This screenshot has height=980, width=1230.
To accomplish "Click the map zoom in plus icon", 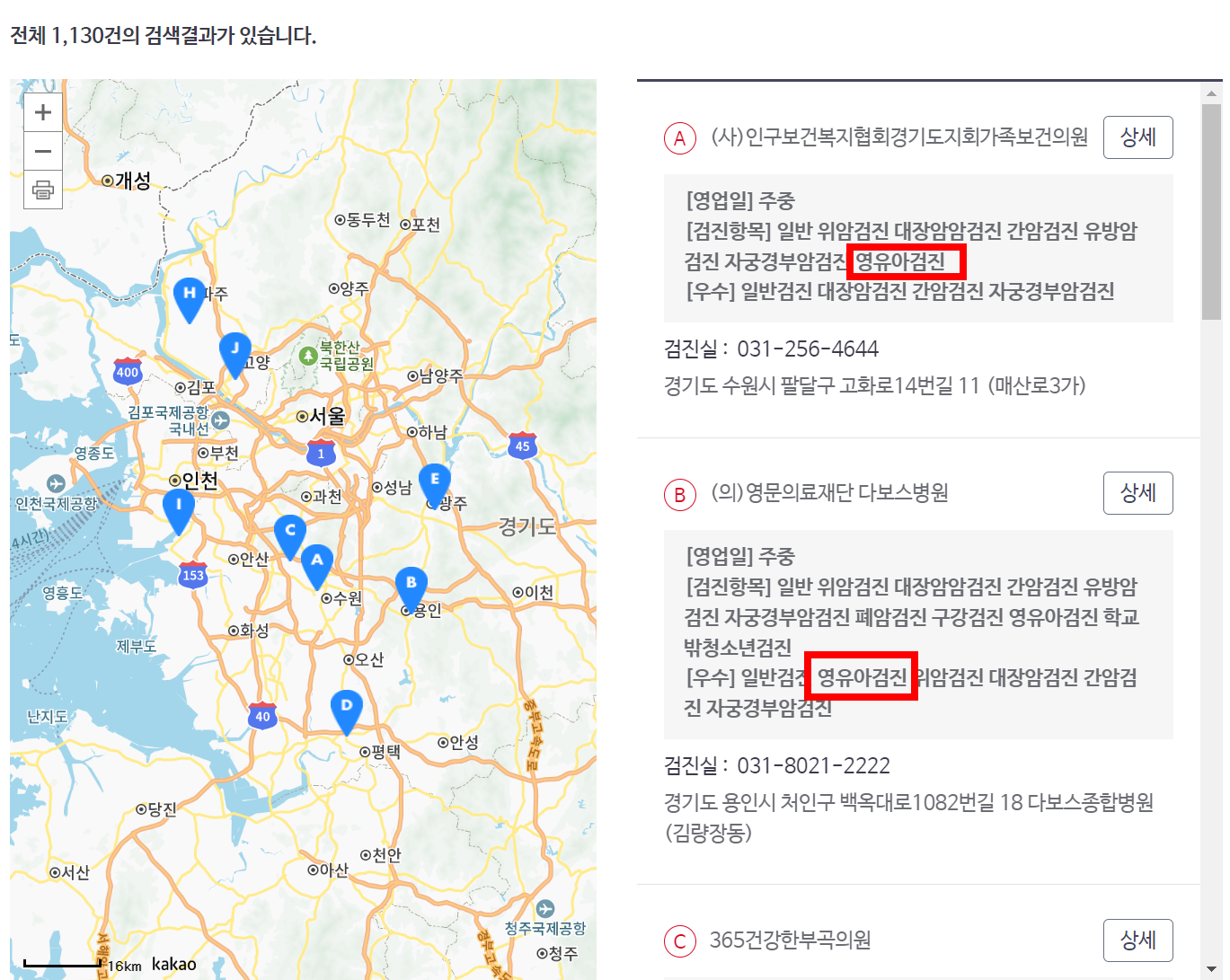I will click(x=42, y=111).
